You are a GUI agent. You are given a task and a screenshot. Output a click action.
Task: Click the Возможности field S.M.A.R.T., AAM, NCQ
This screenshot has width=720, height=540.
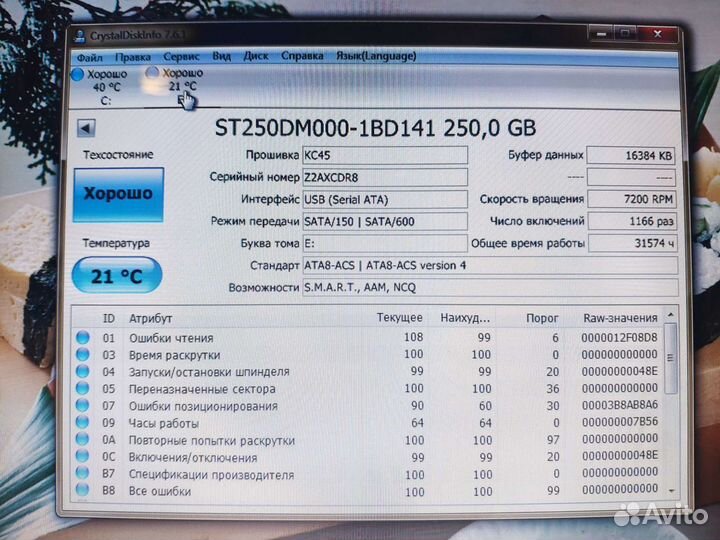point(490,287)
